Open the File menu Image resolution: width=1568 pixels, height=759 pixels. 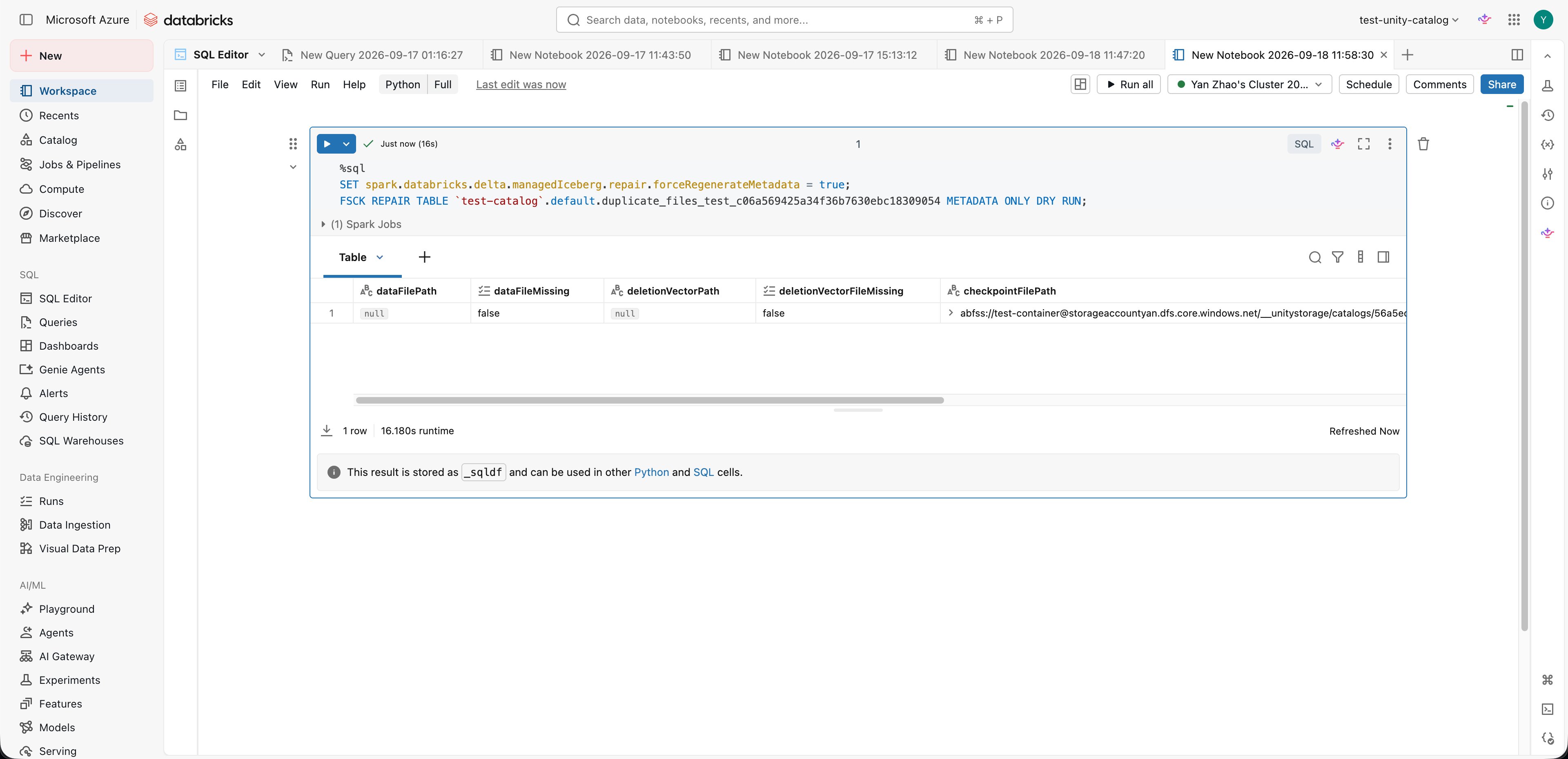[220, 84]
